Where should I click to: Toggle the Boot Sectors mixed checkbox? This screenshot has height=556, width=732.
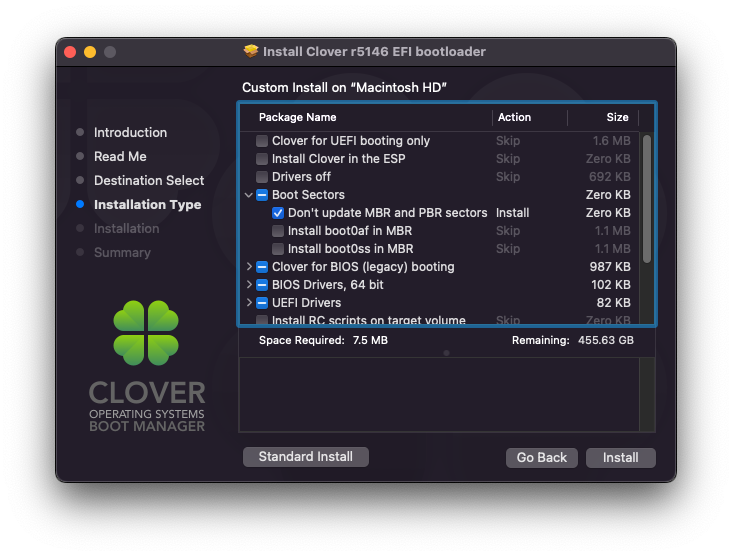coord(262,195)
